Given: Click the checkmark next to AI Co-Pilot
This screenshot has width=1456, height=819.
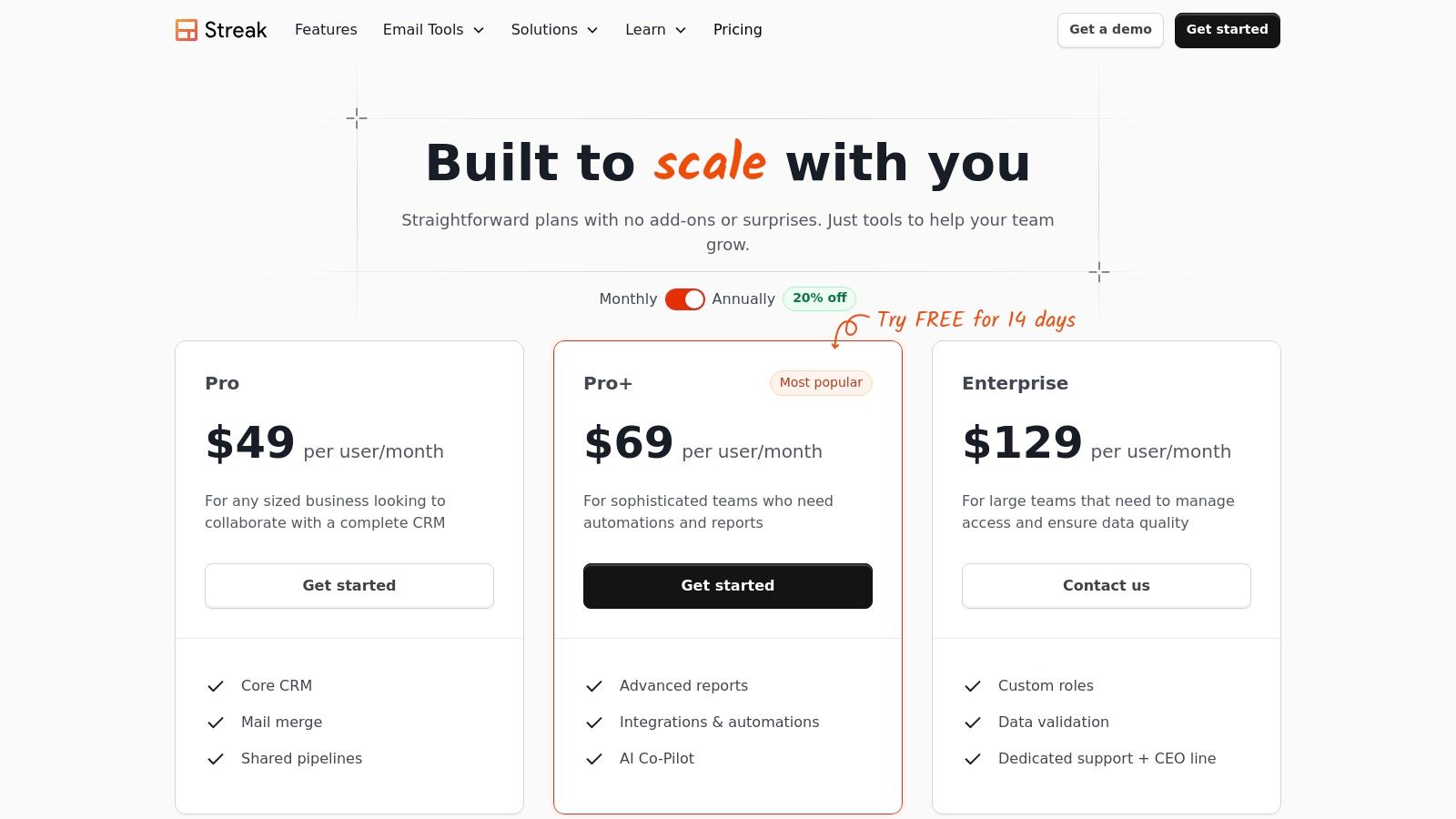Looking at the screenshot, I should (594, 759).
